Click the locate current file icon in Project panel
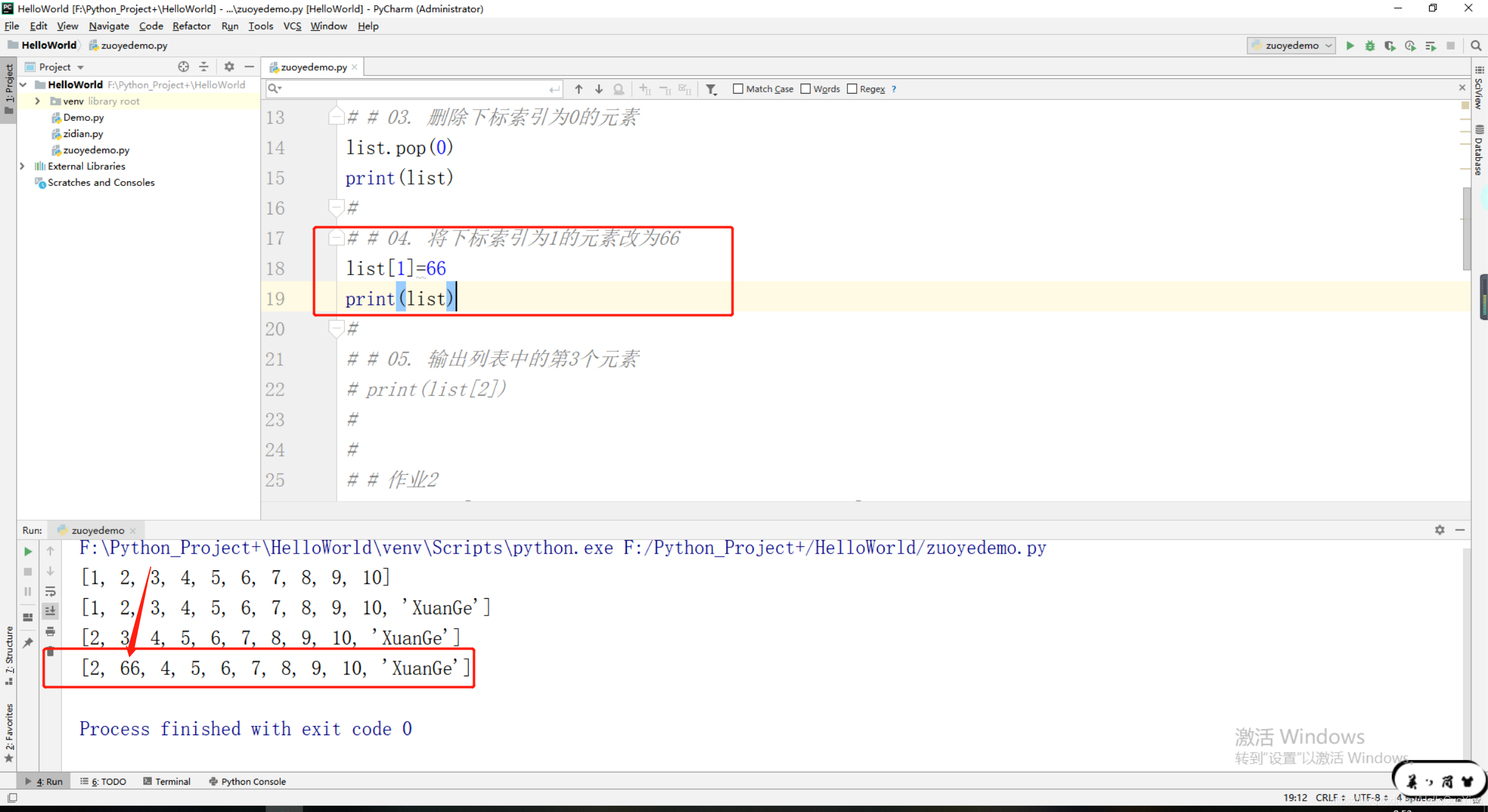Image resolution: width=1488 pixels, height=812 pixels. click(184, 66)
